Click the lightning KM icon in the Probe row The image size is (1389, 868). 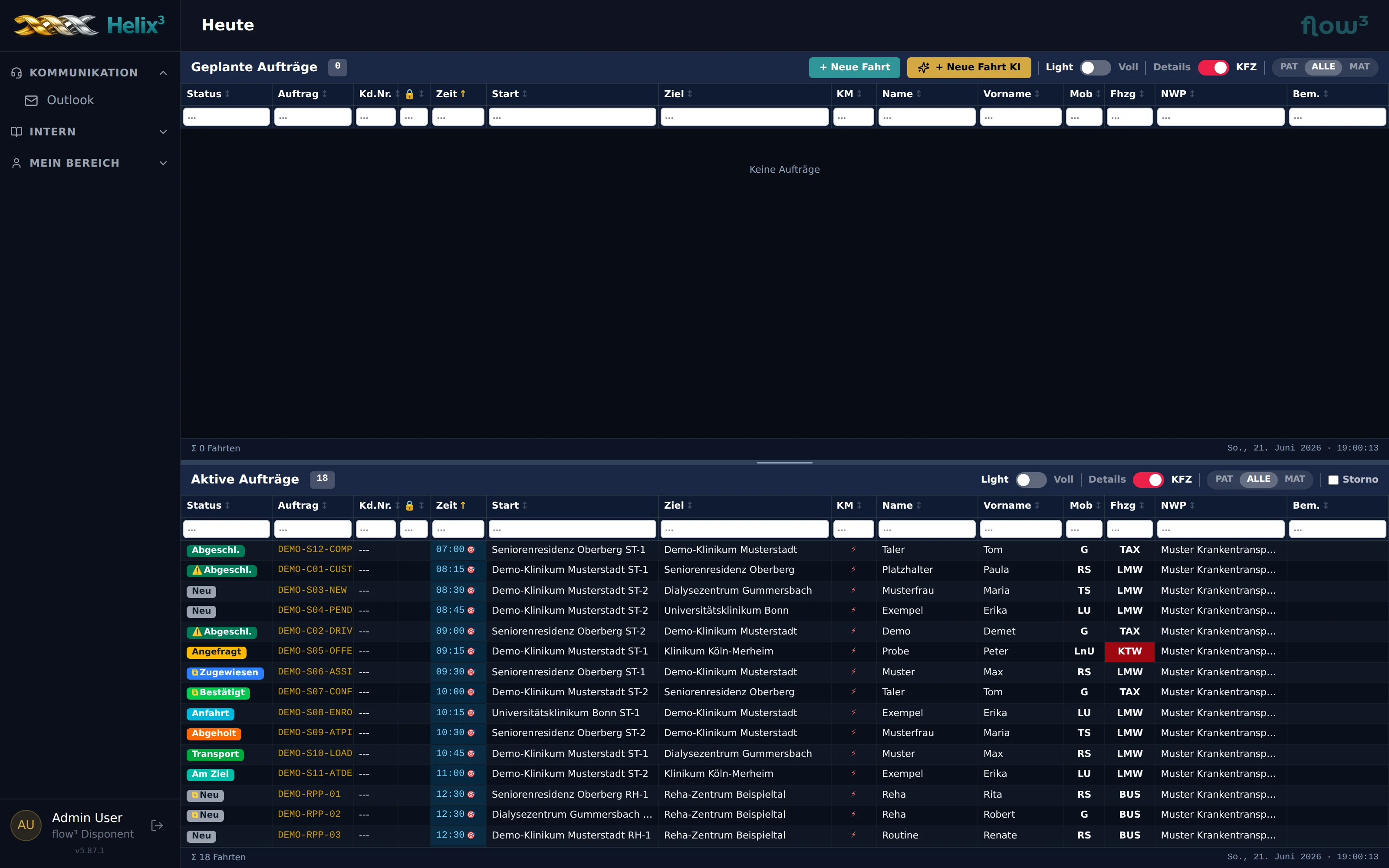[x=853, y=651]
